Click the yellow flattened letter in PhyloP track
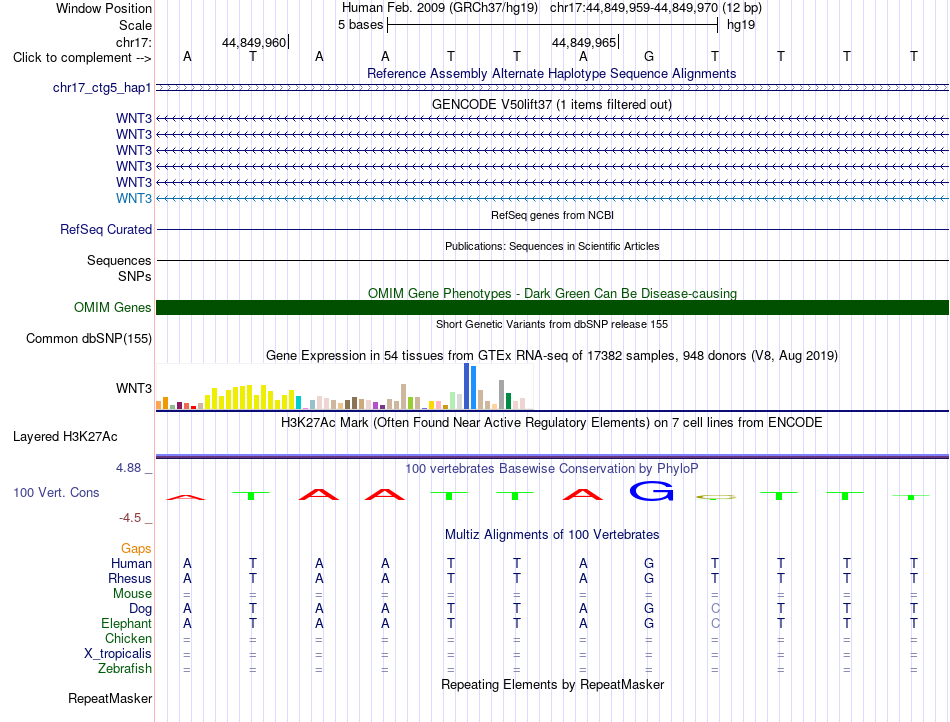Image resolution: width=950 pixels, height=722 pixels. [716, 497]
